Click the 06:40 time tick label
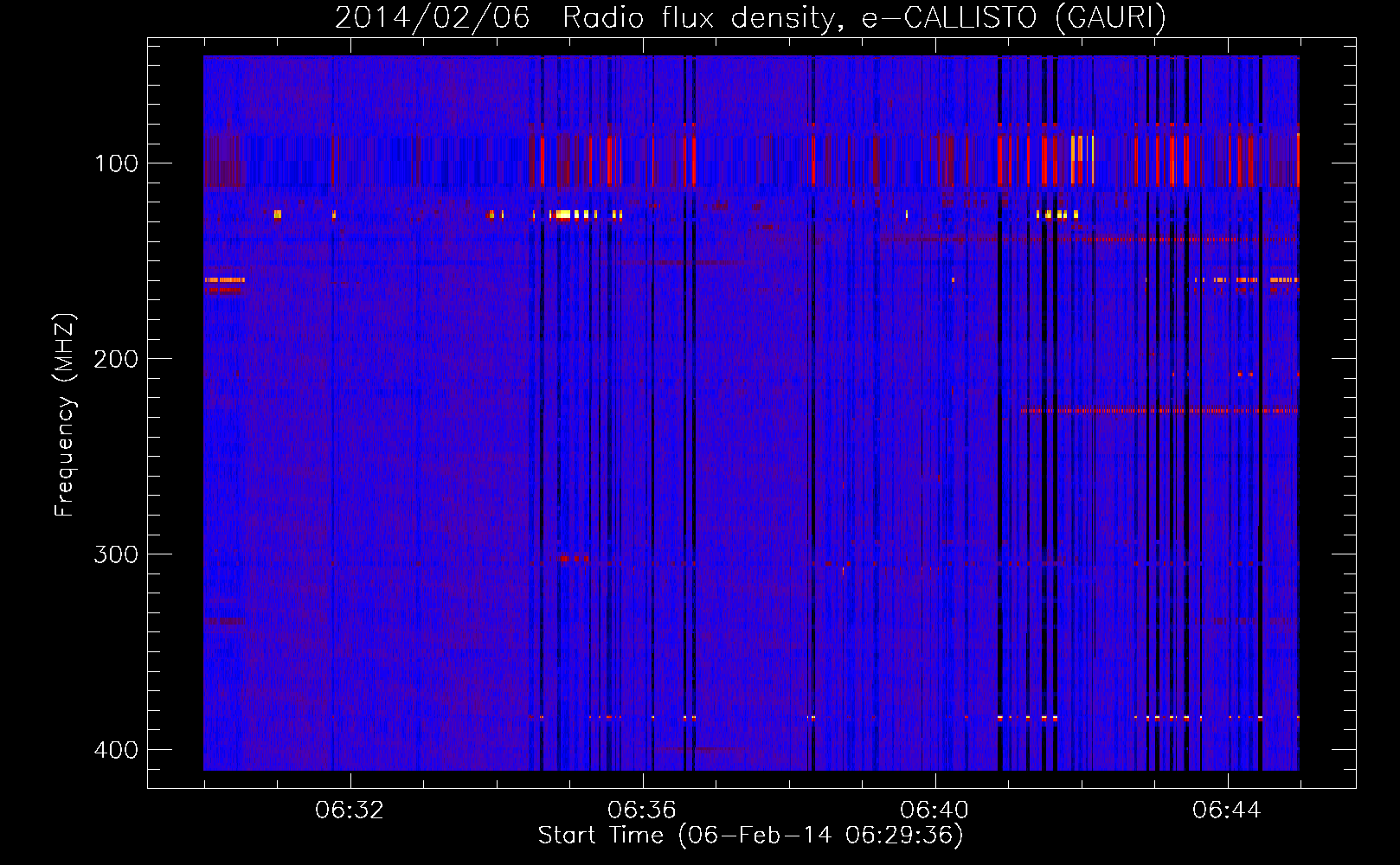Viewport: 1400px width, 865px height. pyautogui.click(x=934, y=811)
